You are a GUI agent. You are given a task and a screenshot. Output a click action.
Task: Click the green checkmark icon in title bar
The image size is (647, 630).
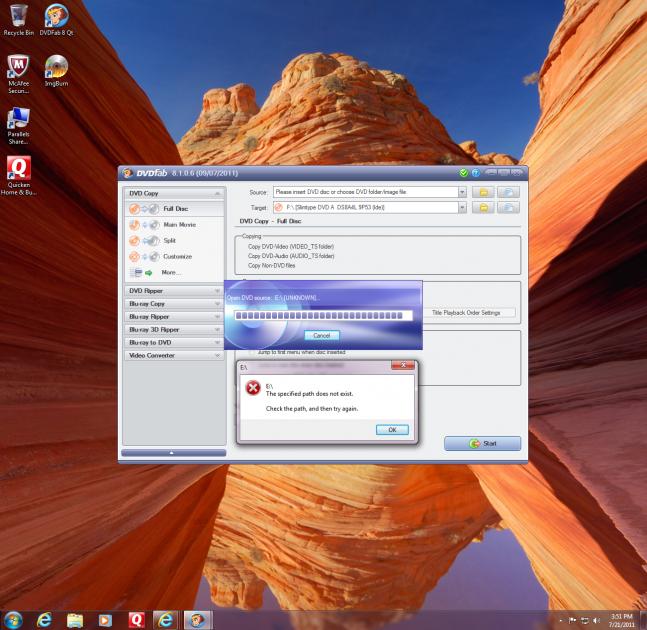point(463,173)
